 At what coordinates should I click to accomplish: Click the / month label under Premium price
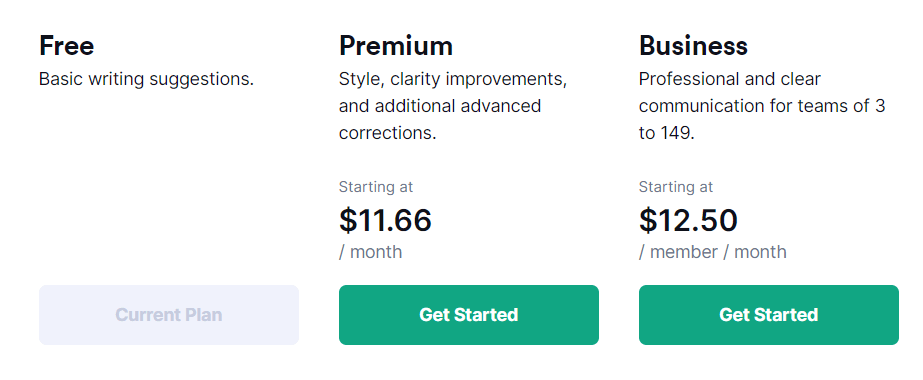371,252
